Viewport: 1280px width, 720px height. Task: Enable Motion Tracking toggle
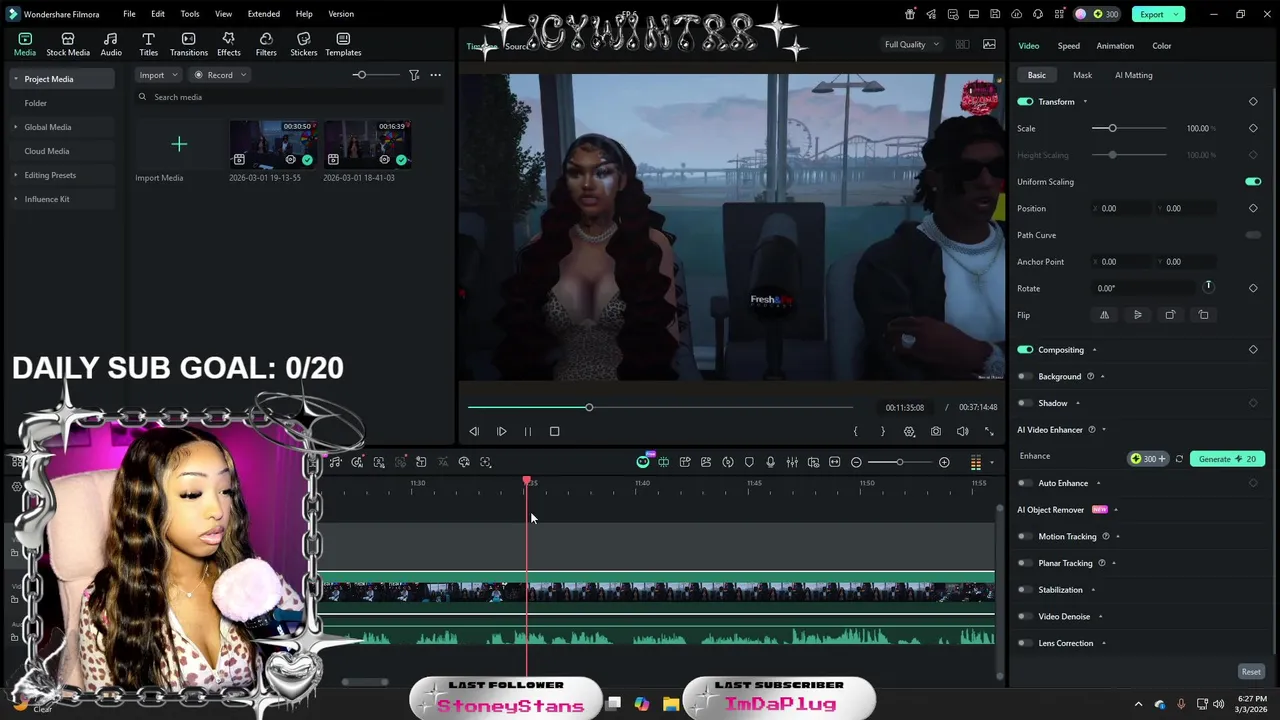(1025, 536)
